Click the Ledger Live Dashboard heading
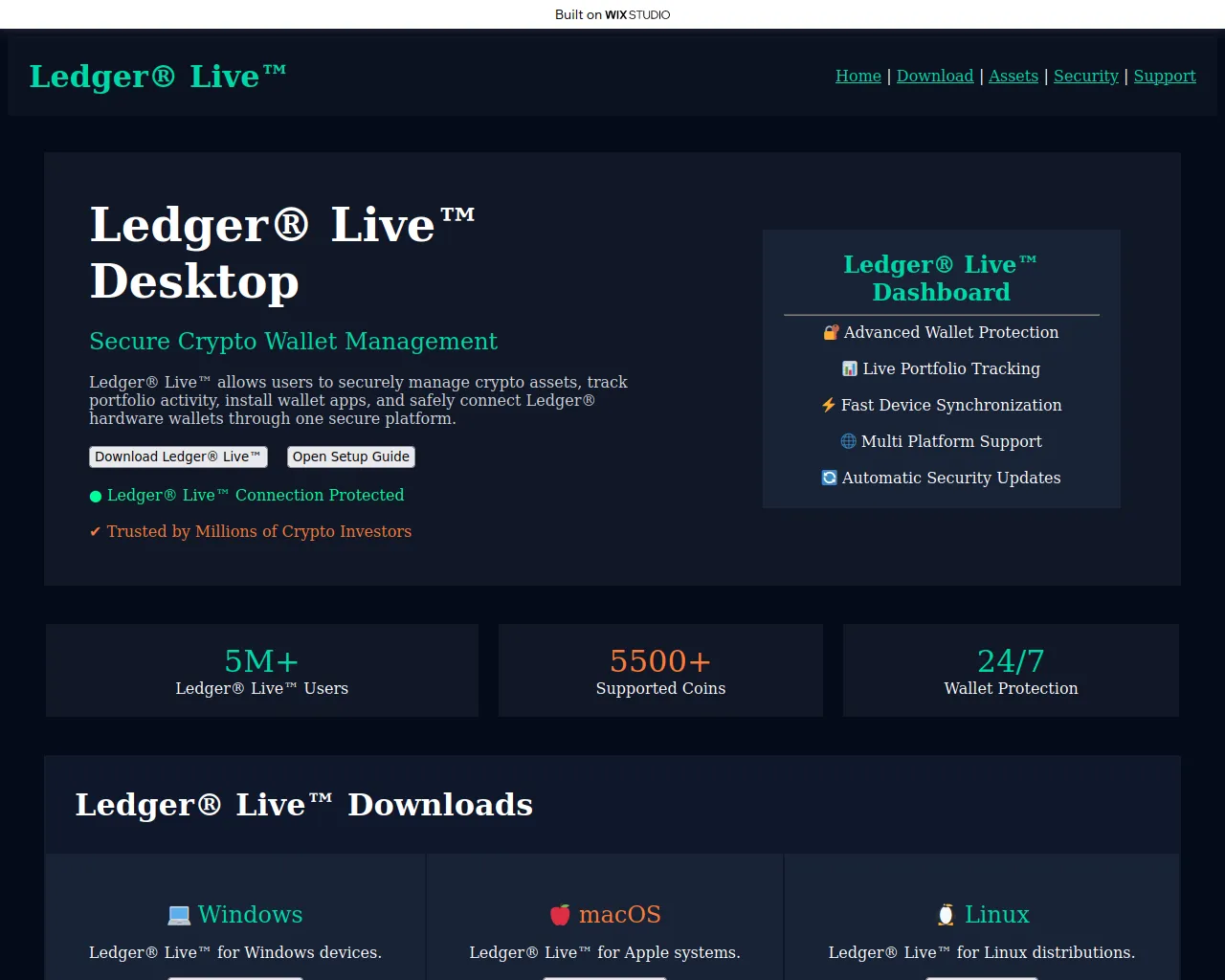The image size is (1225, 980). click(x=941, y=278)
